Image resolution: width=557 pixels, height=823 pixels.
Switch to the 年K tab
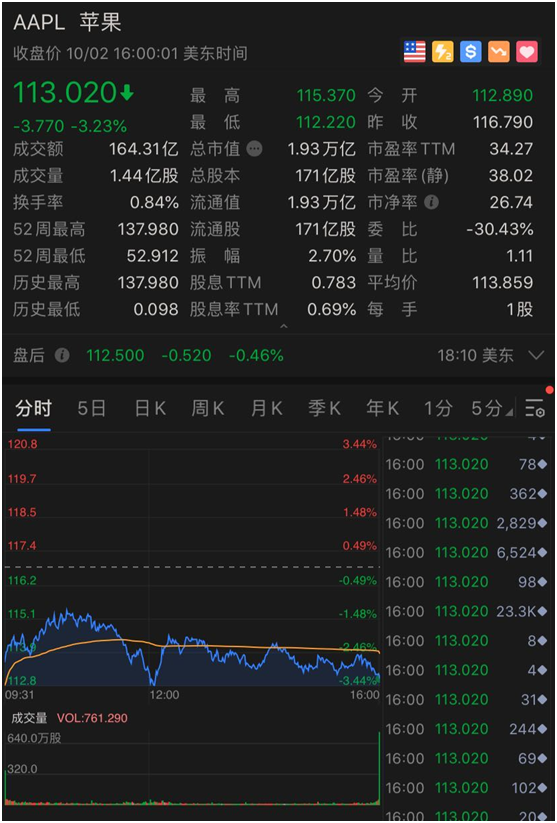click(x=383, y=408)
